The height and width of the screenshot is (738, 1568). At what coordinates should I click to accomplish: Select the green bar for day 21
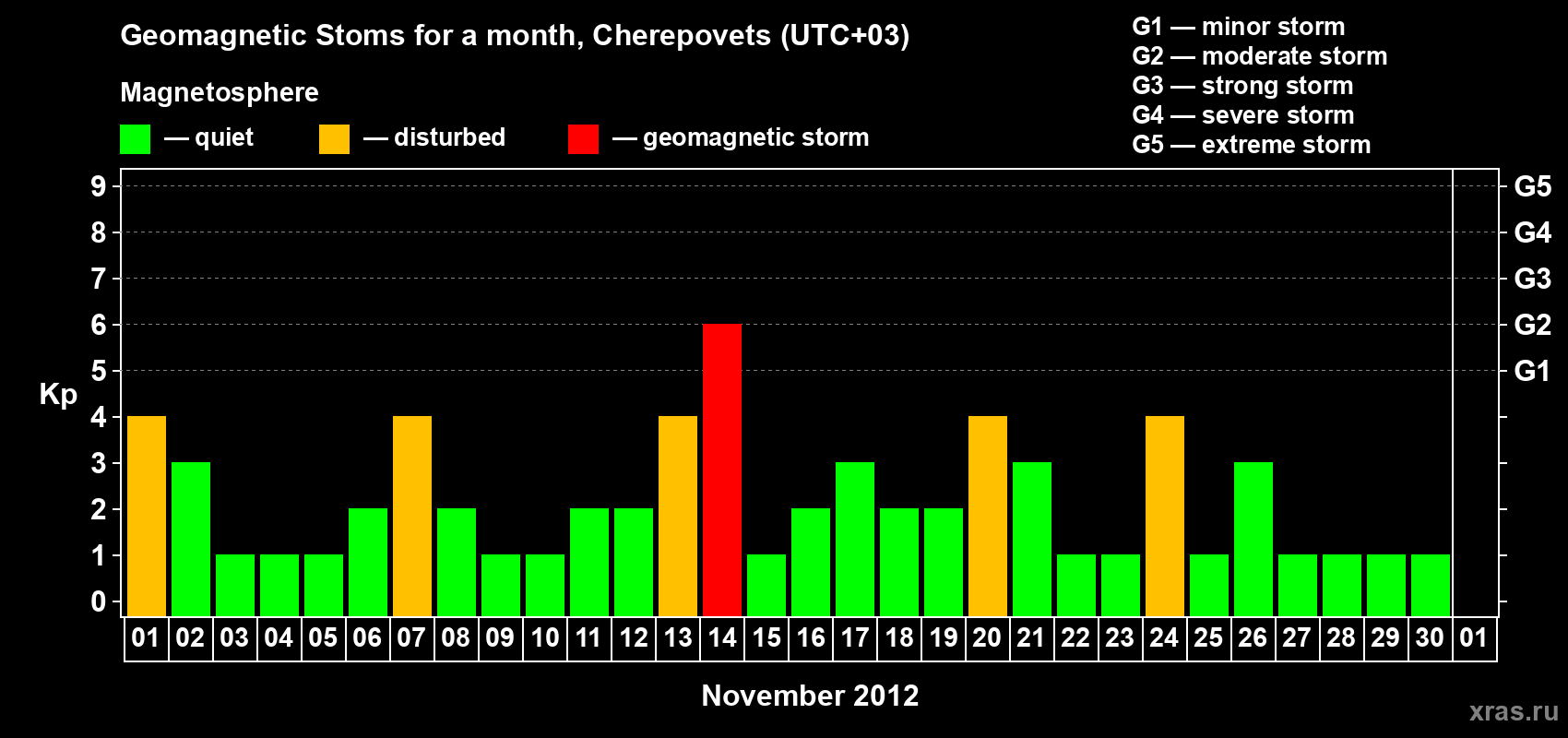tap(1032, 539)
